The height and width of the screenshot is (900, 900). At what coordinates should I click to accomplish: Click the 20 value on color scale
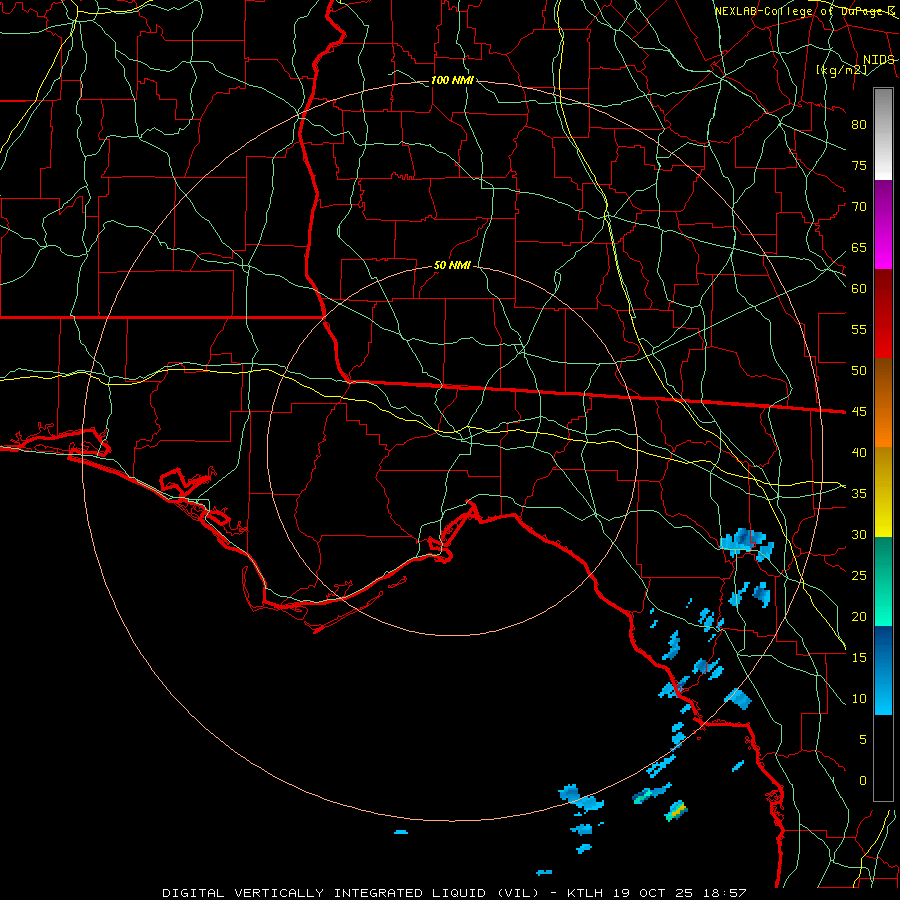click(x=859, y=616)
